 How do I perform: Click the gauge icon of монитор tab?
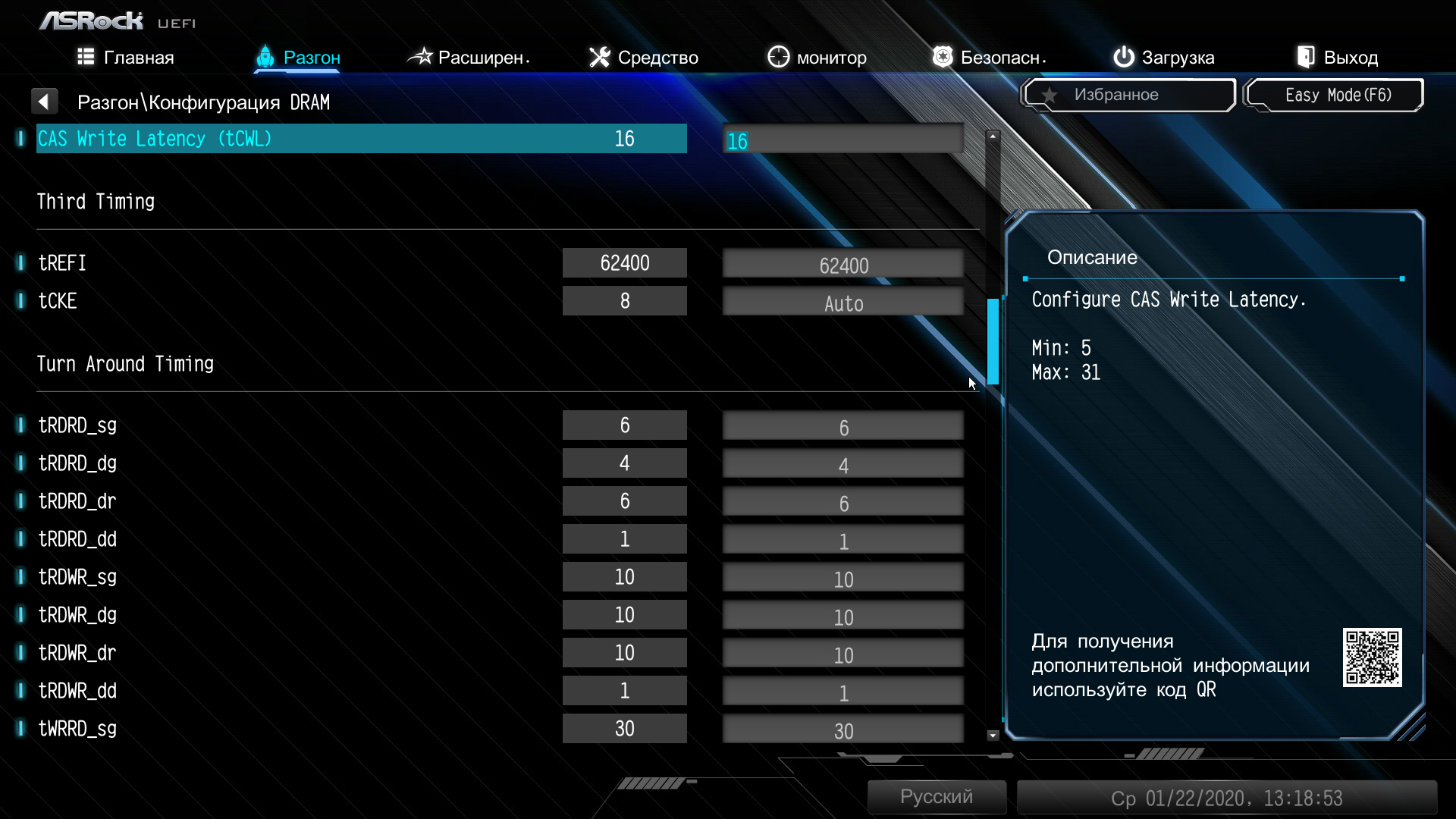tap(778, 57)
